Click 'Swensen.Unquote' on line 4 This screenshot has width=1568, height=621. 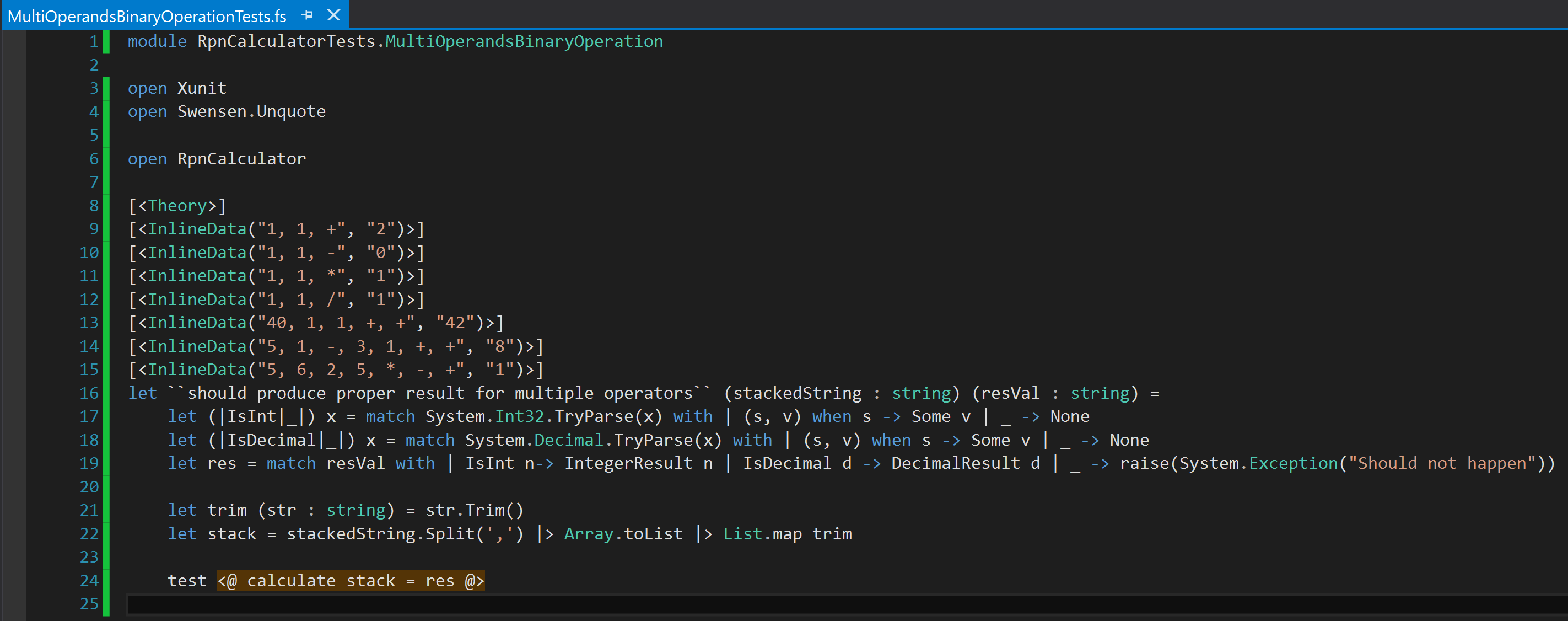251,111
